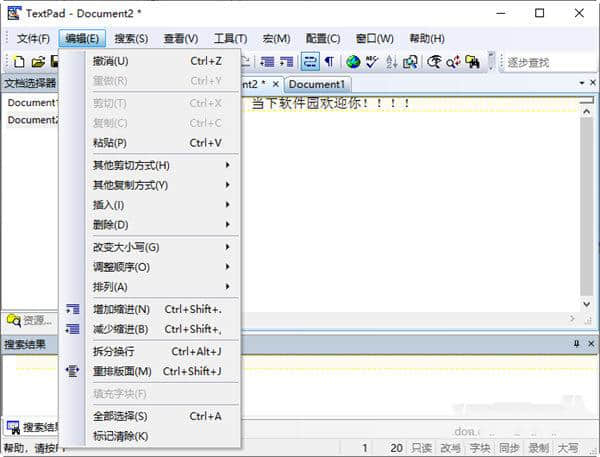Toggle the 只读 read-only status indicator
The height and width of the screenshot is (457, 600).
(422, 448)
